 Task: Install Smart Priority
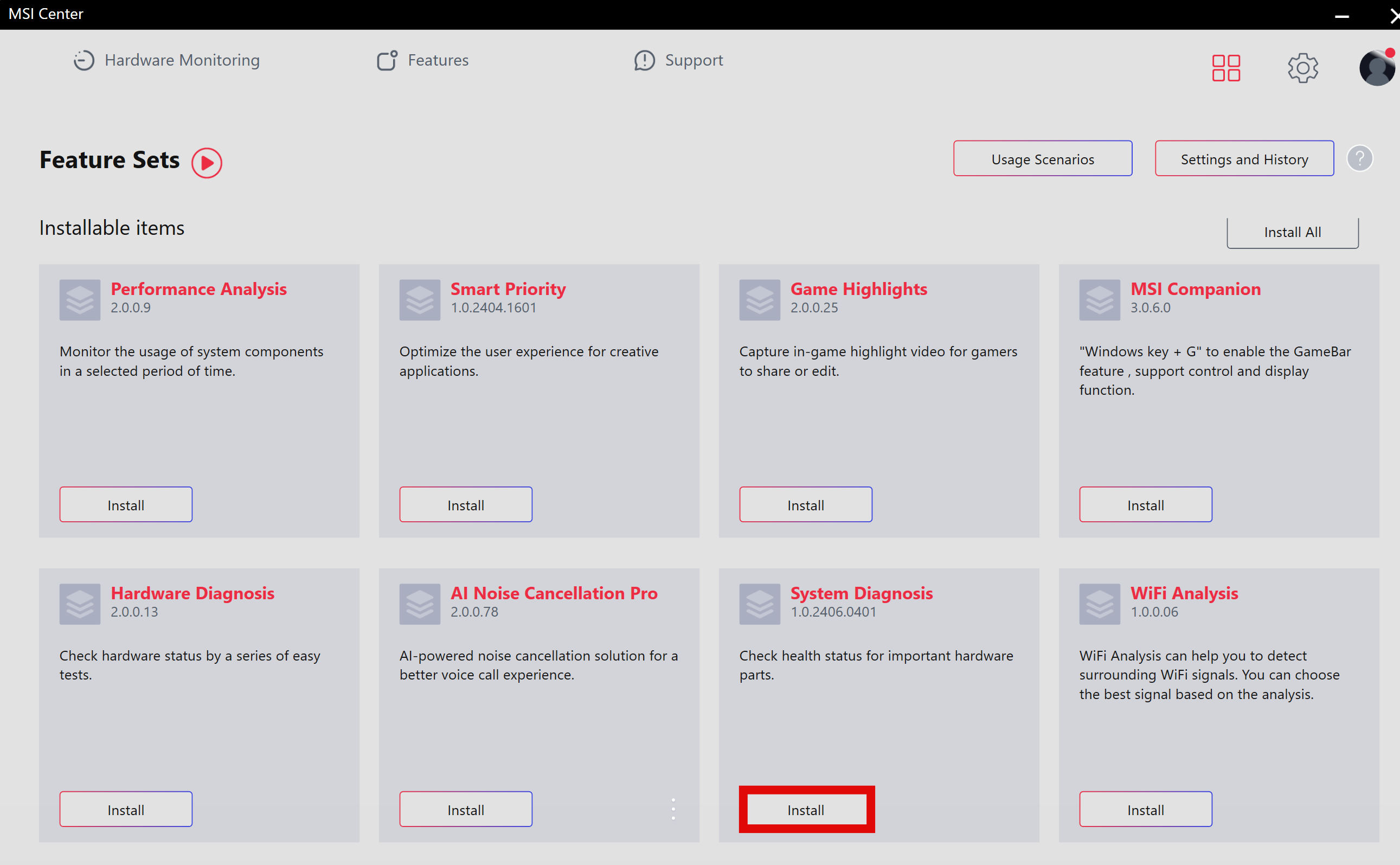[x=466, y=504]
